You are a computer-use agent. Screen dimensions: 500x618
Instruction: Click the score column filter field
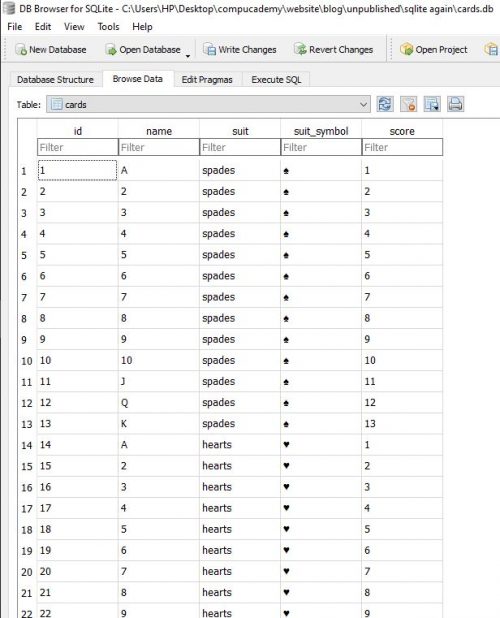(402, 147)
